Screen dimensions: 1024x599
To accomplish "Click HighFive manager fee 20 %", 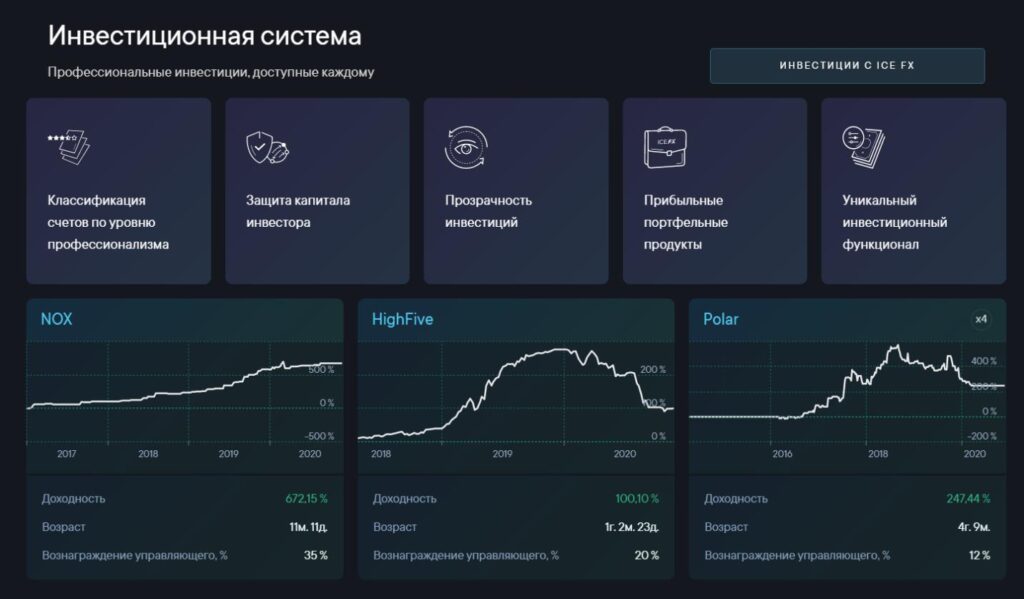I will click(647, 555).
